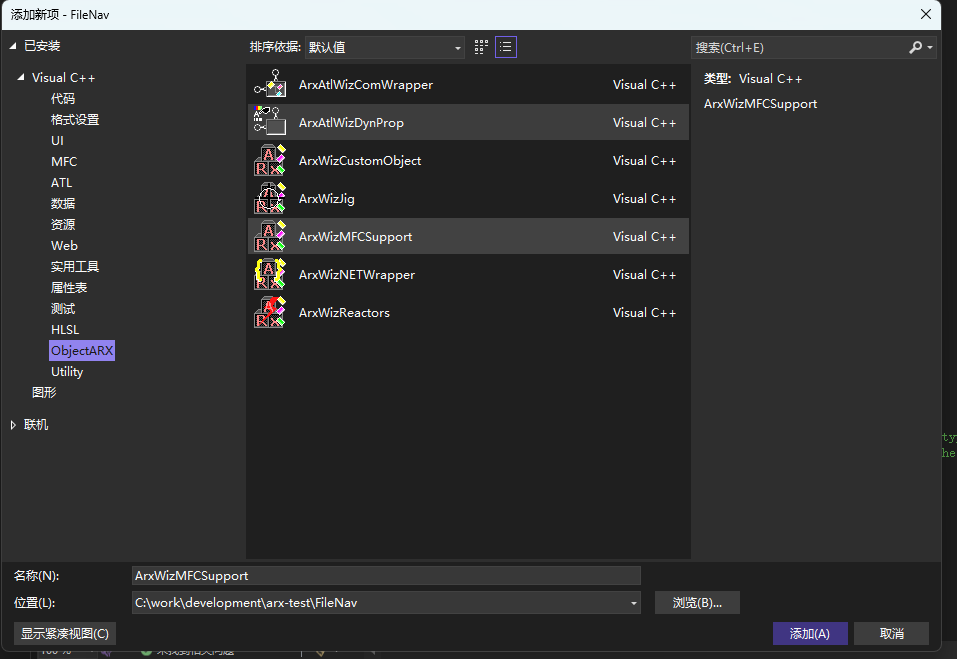This screenshot has width=957, height=659.
Task: Select the Utility category
Action: point(67,372)
